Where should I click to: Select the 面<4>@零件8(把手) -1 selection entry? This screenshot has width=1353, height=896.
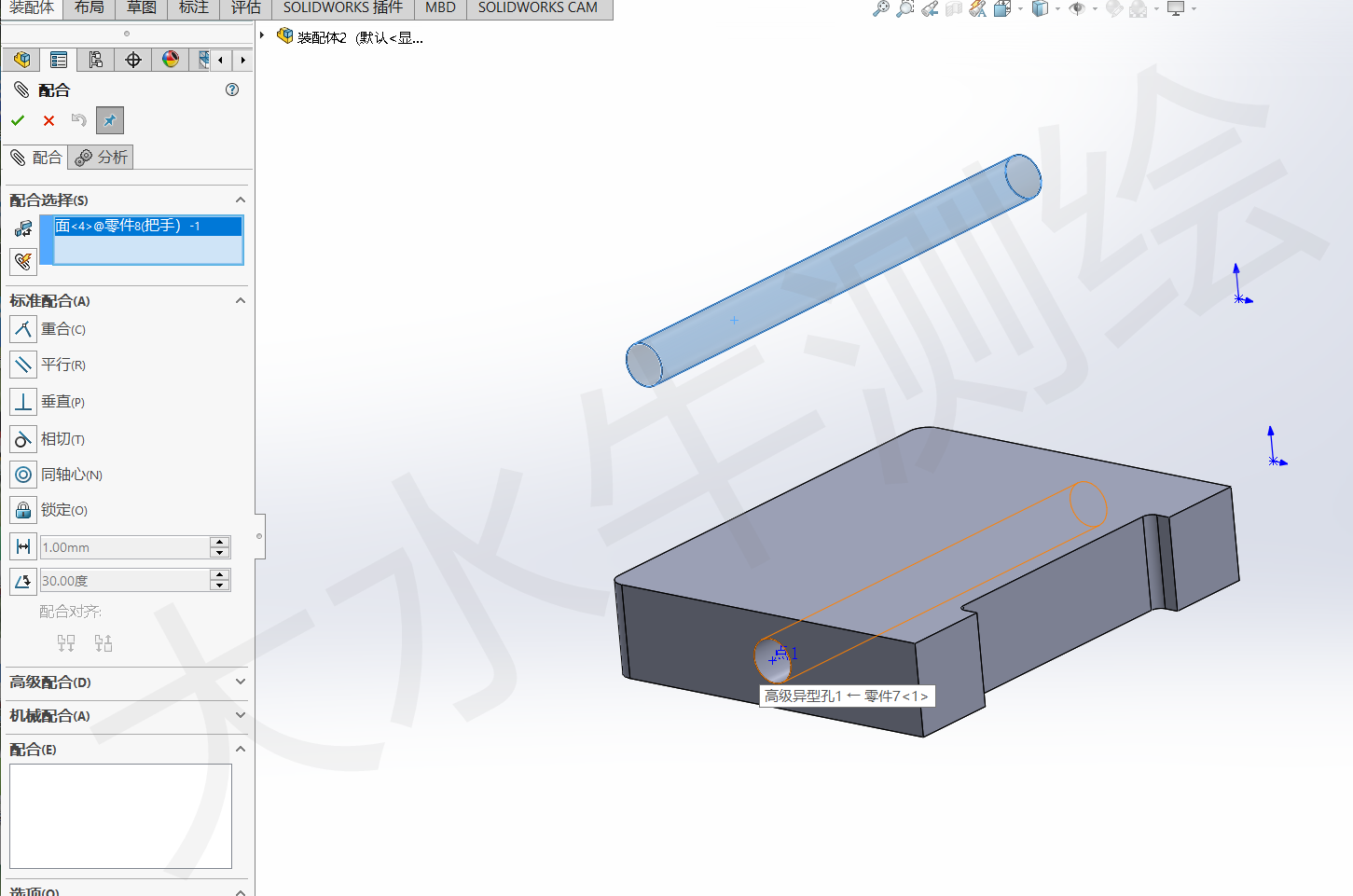148,226
